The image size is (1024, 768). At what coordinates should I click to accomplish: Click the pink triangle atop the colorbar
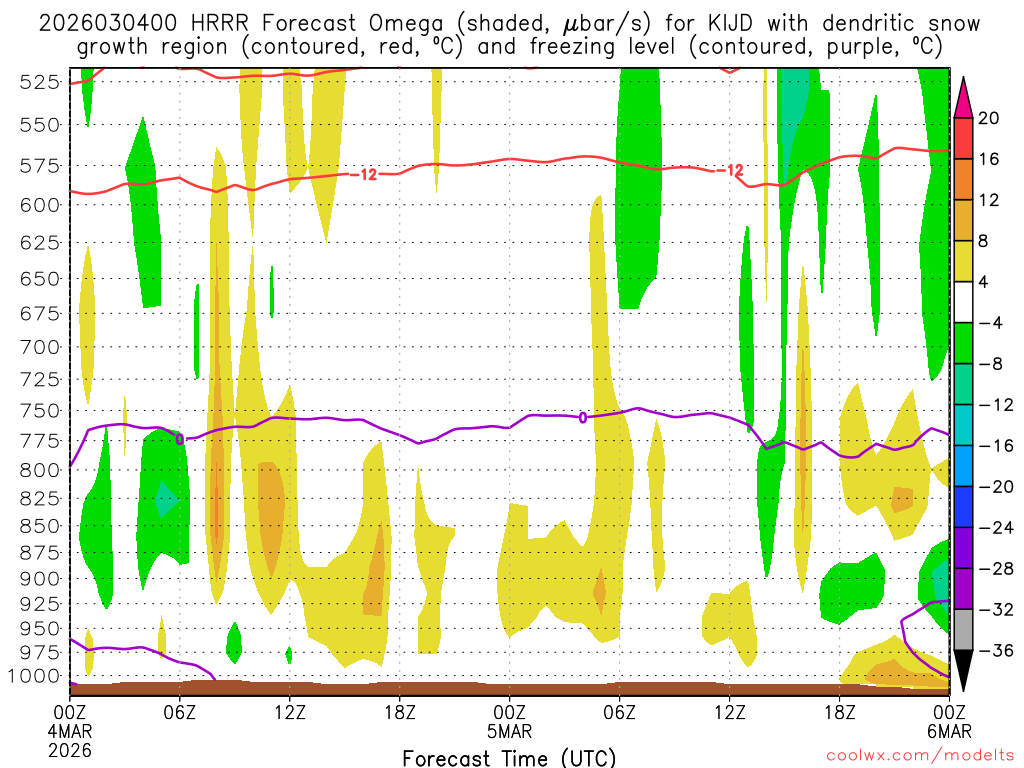click(963, 98)
